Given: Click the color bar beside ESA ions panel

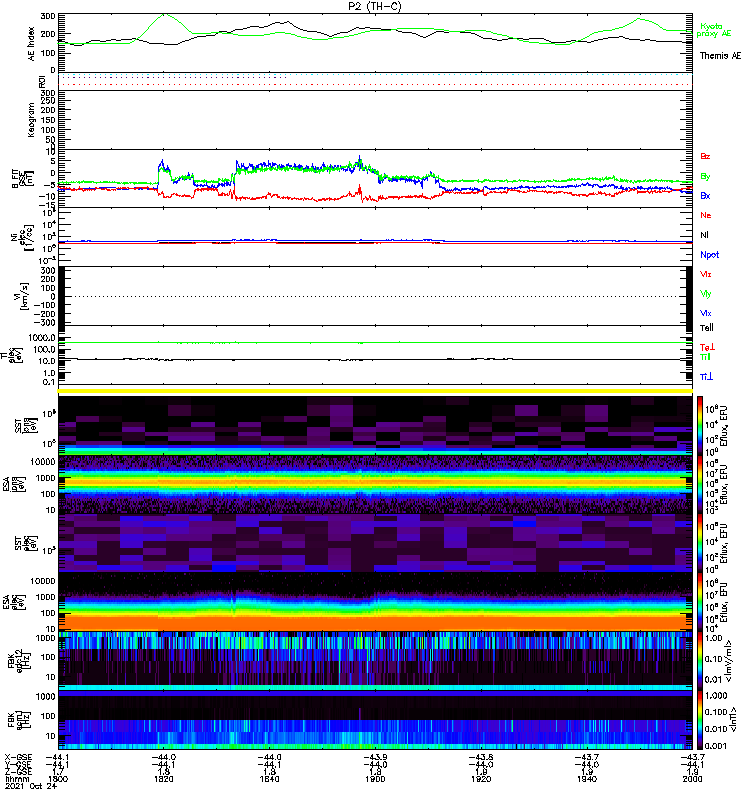Looking at the screenshot, I should point(700,484).
